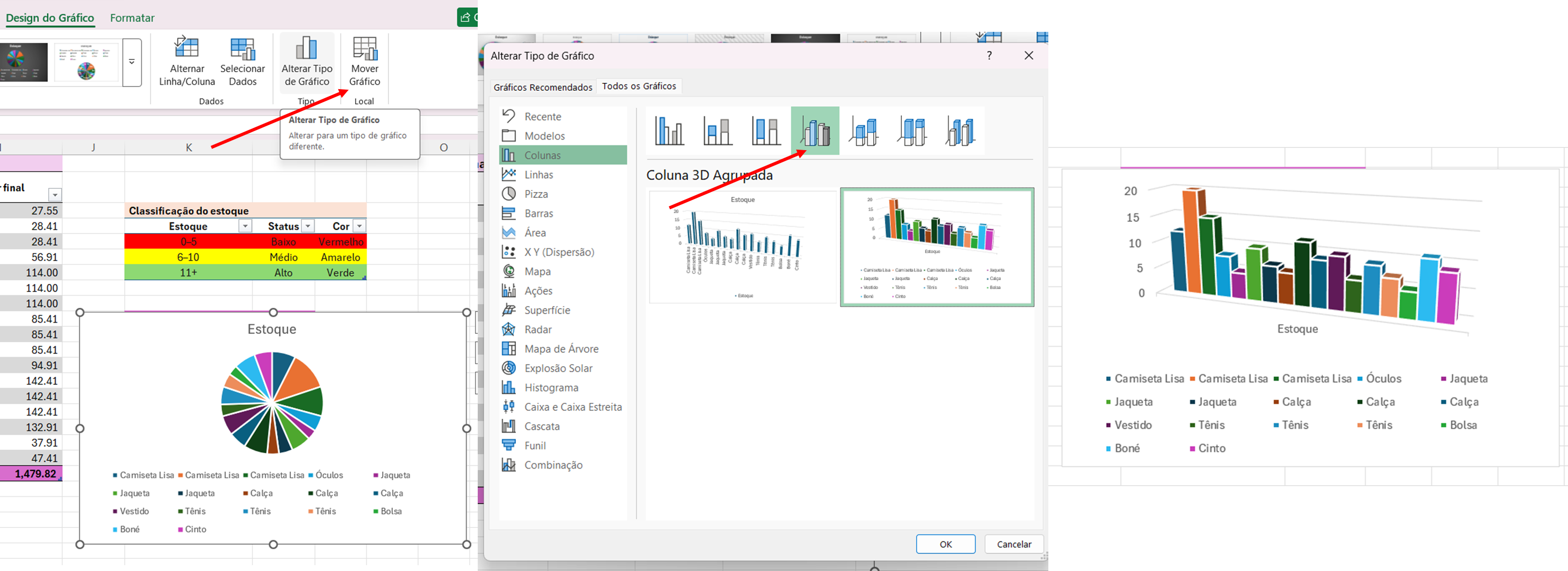This screenshot has height=571, width=1568.
Task: Click the dialog help question mark
Action: (989, 55)
